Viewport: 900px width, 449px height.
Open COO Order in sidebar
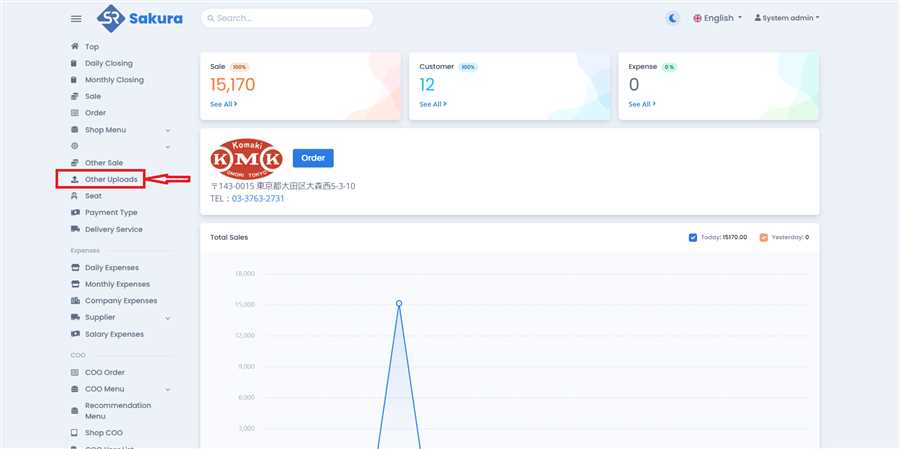[x=104, y=372]
